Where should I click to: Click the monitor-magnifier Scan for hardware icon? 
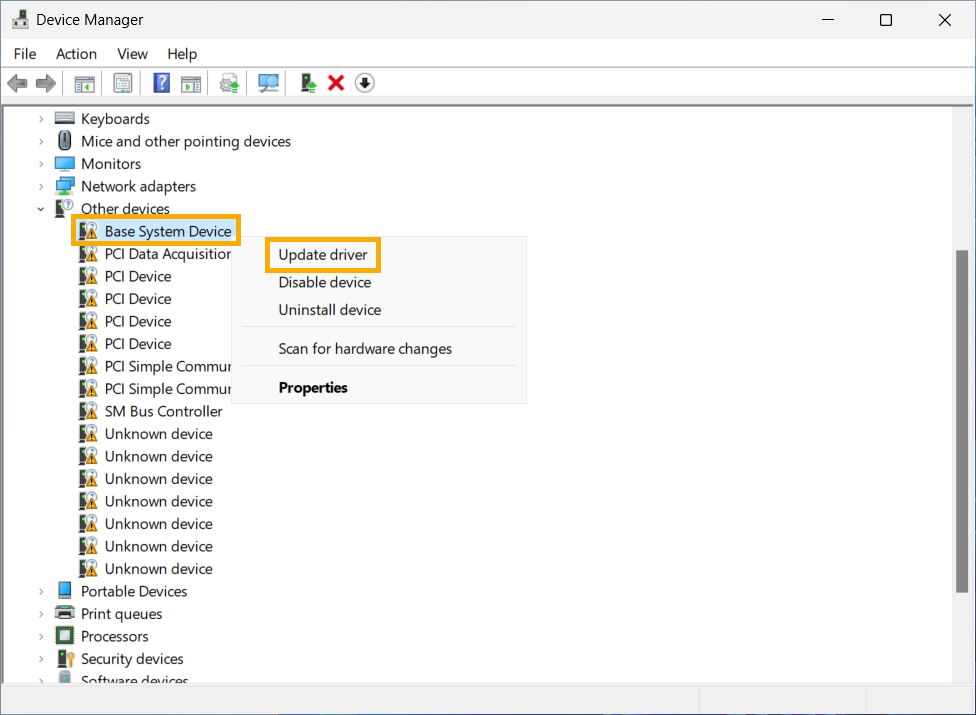point(268,83)
